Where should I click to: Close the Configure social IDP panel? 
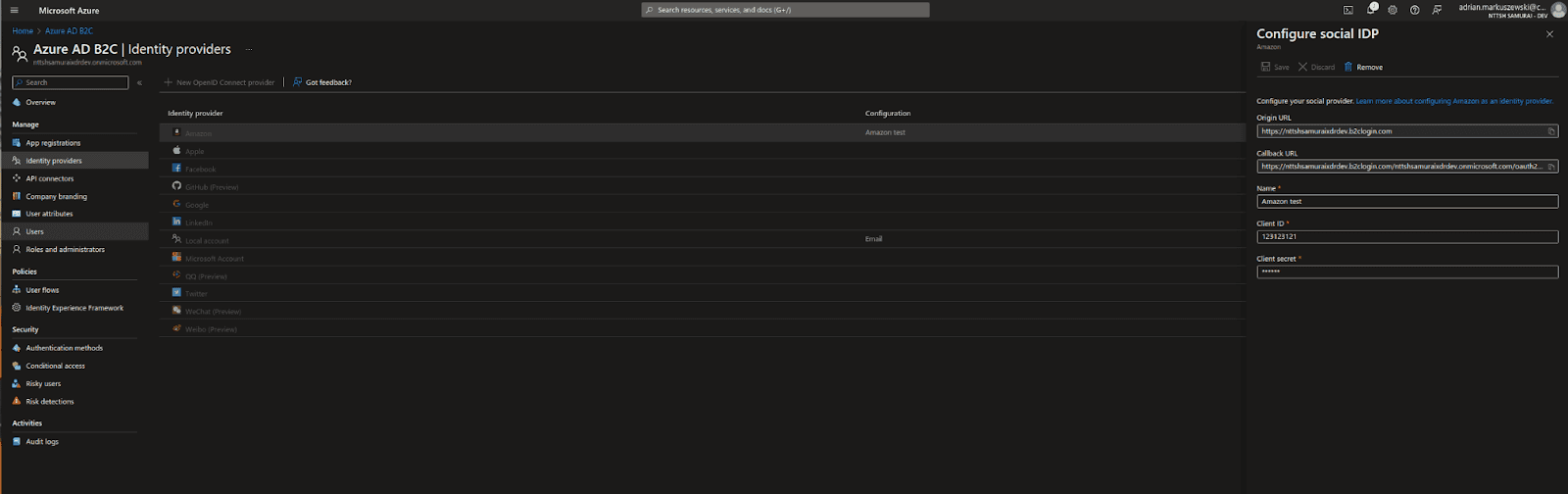coord(1549,34)
